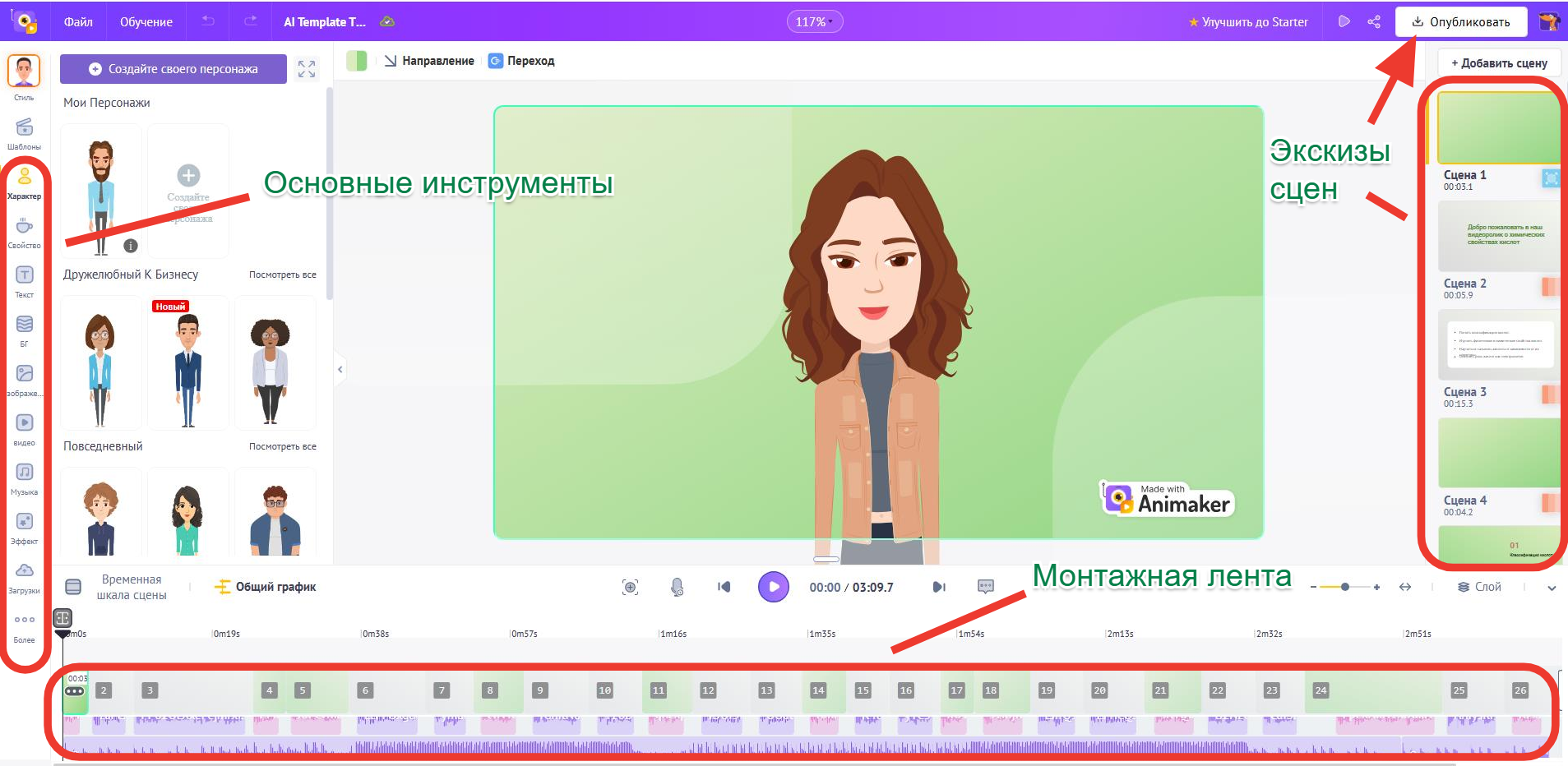
Task: Click Добавить сцену button
Action: pos(1499,63)
